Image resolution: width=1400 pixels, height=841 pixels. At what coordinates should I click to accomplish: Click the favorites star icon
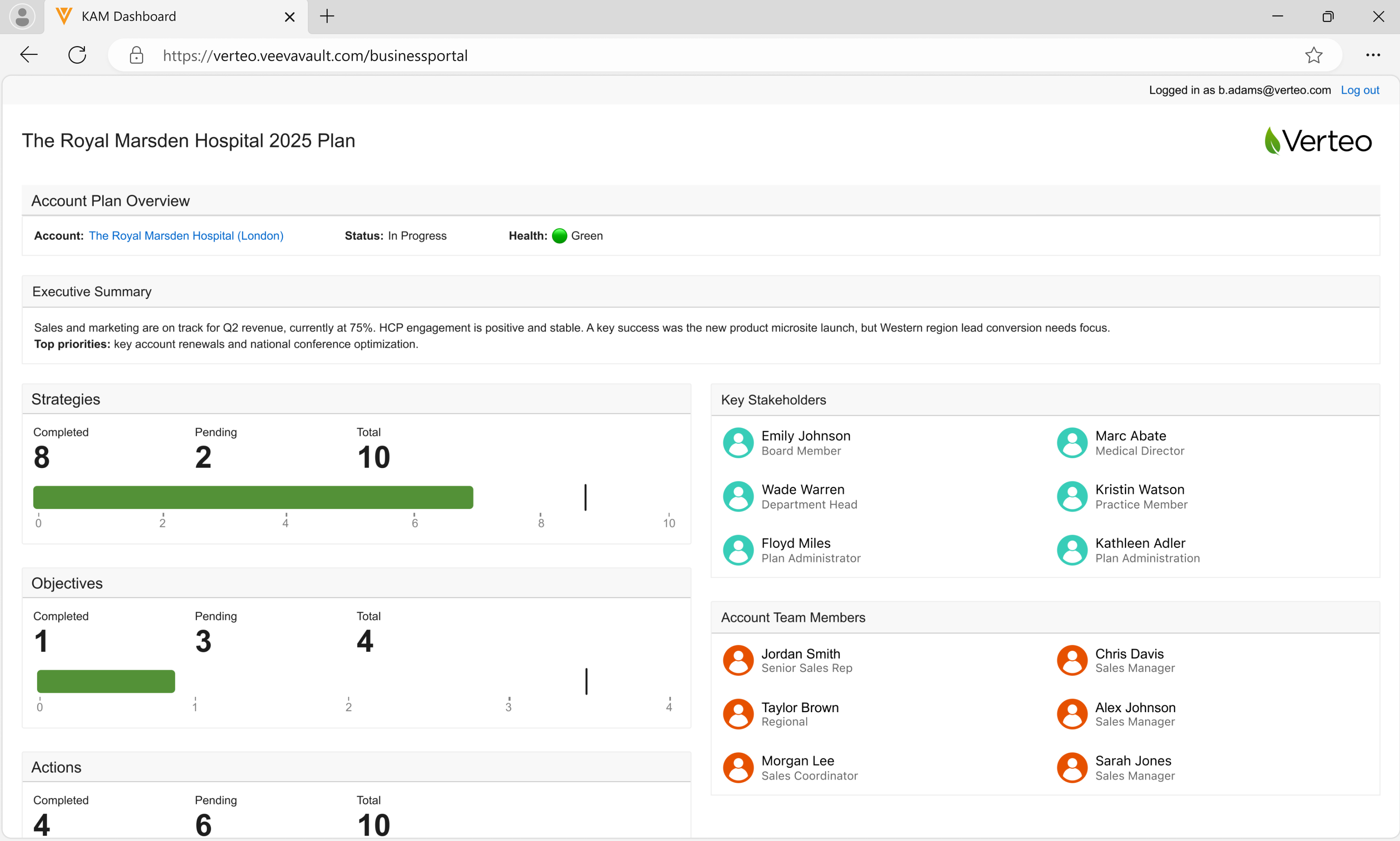tap(1313, 55)
